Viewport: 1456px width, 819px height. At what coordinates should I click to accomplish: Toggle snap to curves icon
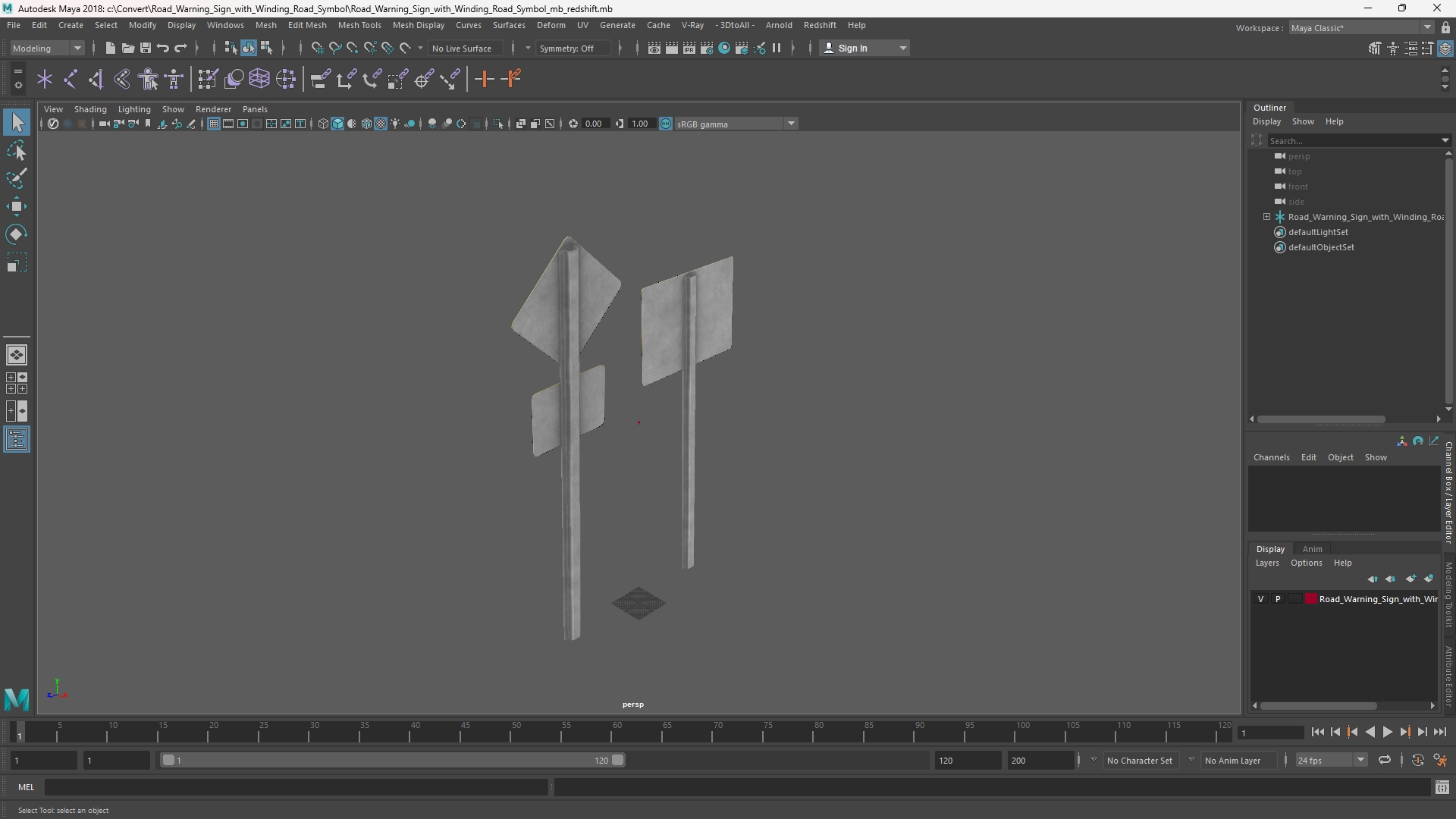335,48
